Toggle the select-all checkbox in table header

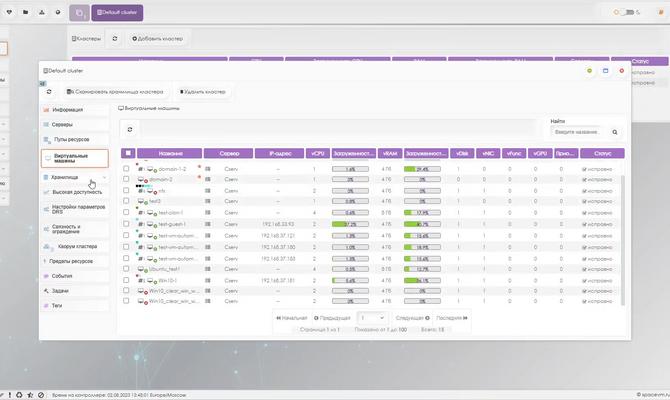tap(128, 153)
